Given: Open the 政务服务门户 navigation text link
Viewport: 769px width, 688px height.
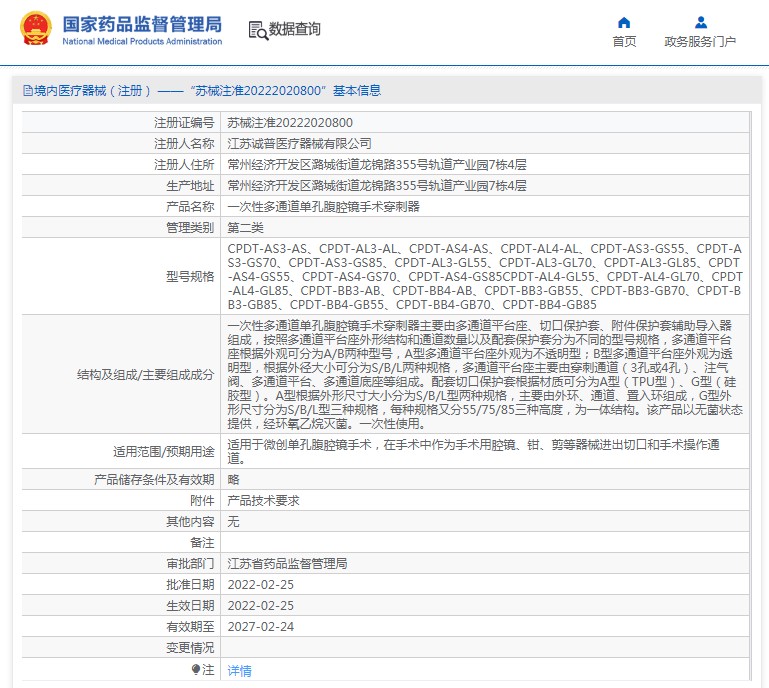Looking at the screenshot, I should pos(700,41).
